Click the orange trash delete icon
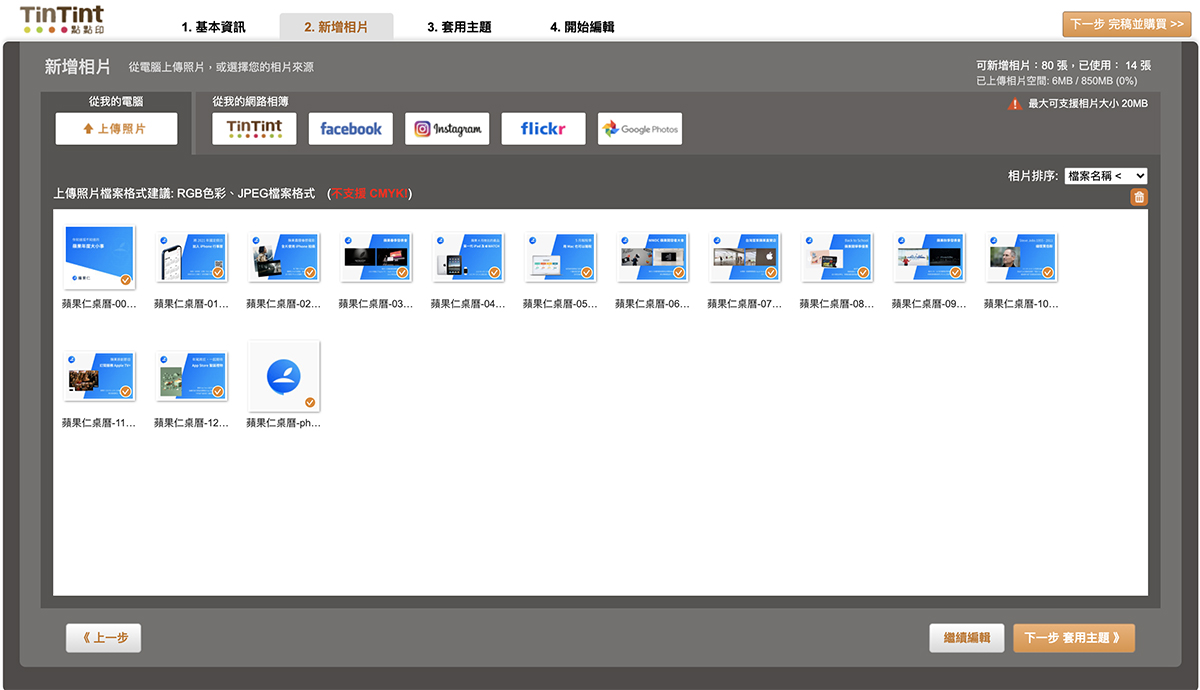1200x690 pixels. pos(1139,197)
